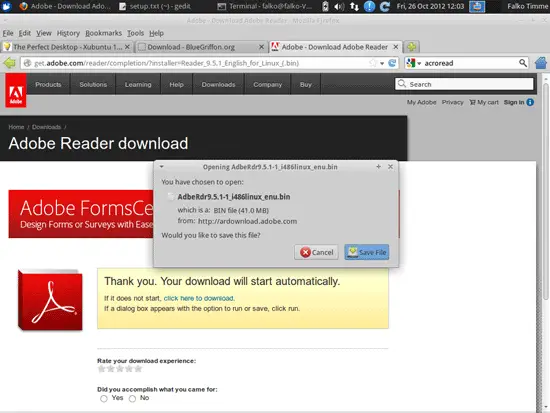Close the Adobe Download Reader tab
This screenshot has width=550, height=413.
(x=396, y=47)
